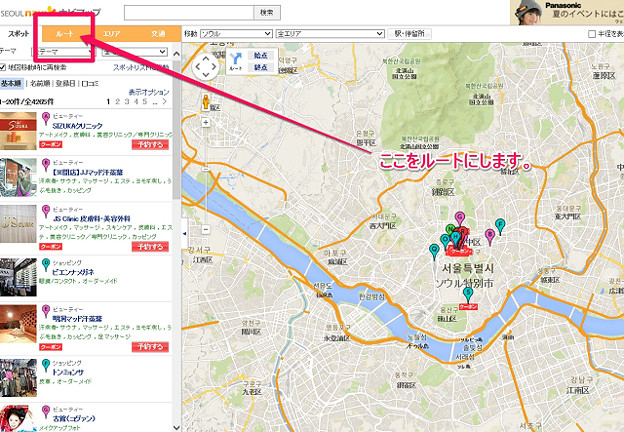Toggle the 地図移動時に再検索 checkbox
The image size is (624, 432).
(x=3, y=68)
